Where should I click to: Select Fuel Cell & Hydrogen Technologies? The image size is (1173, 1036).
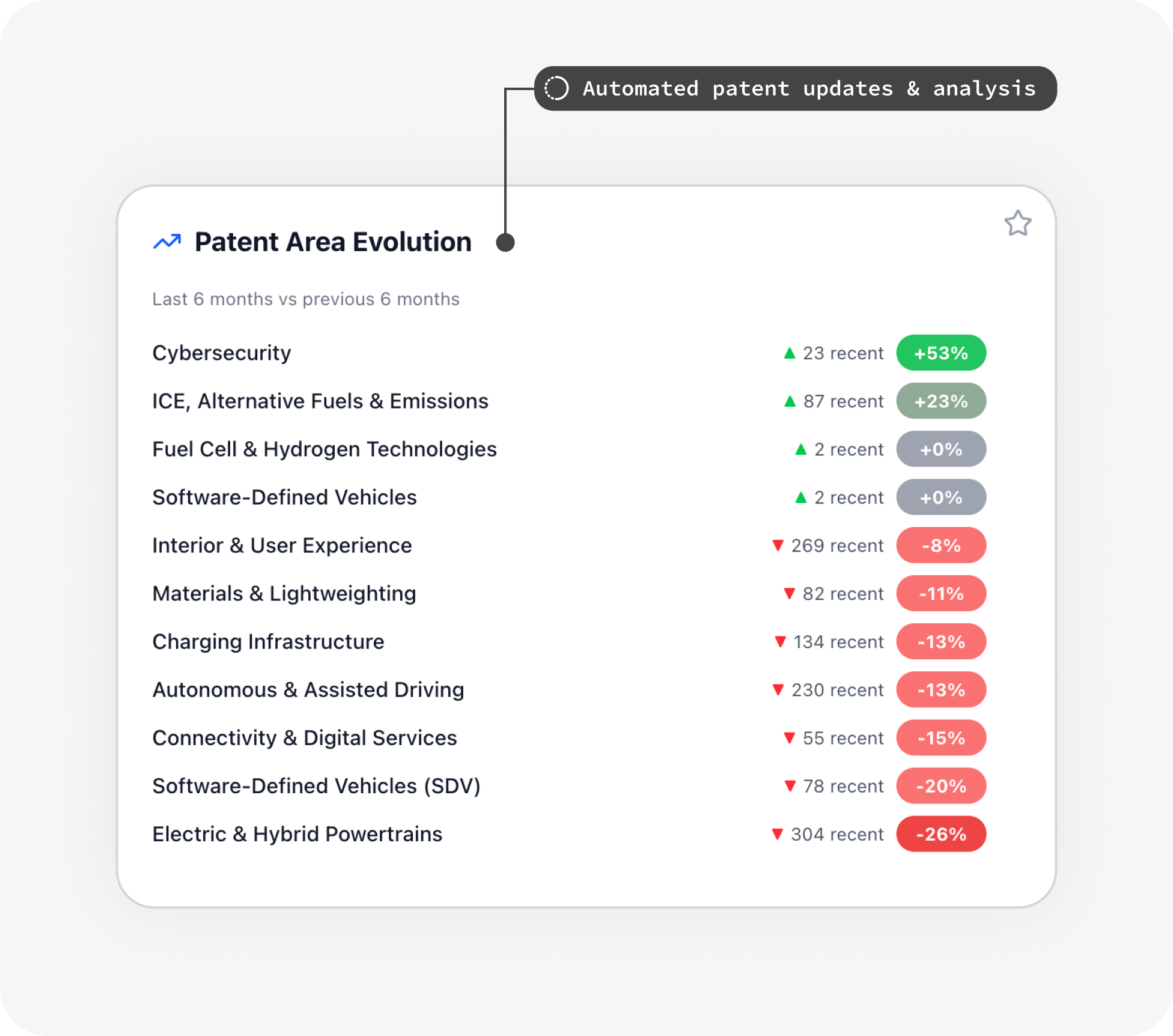[324, 449]
